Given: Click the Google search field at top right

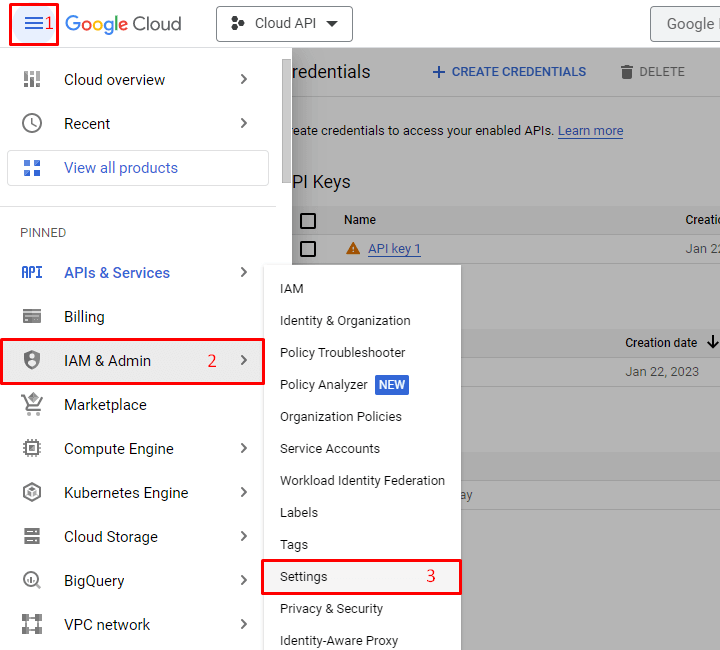Looking at the screenshot, I should 685,24.
